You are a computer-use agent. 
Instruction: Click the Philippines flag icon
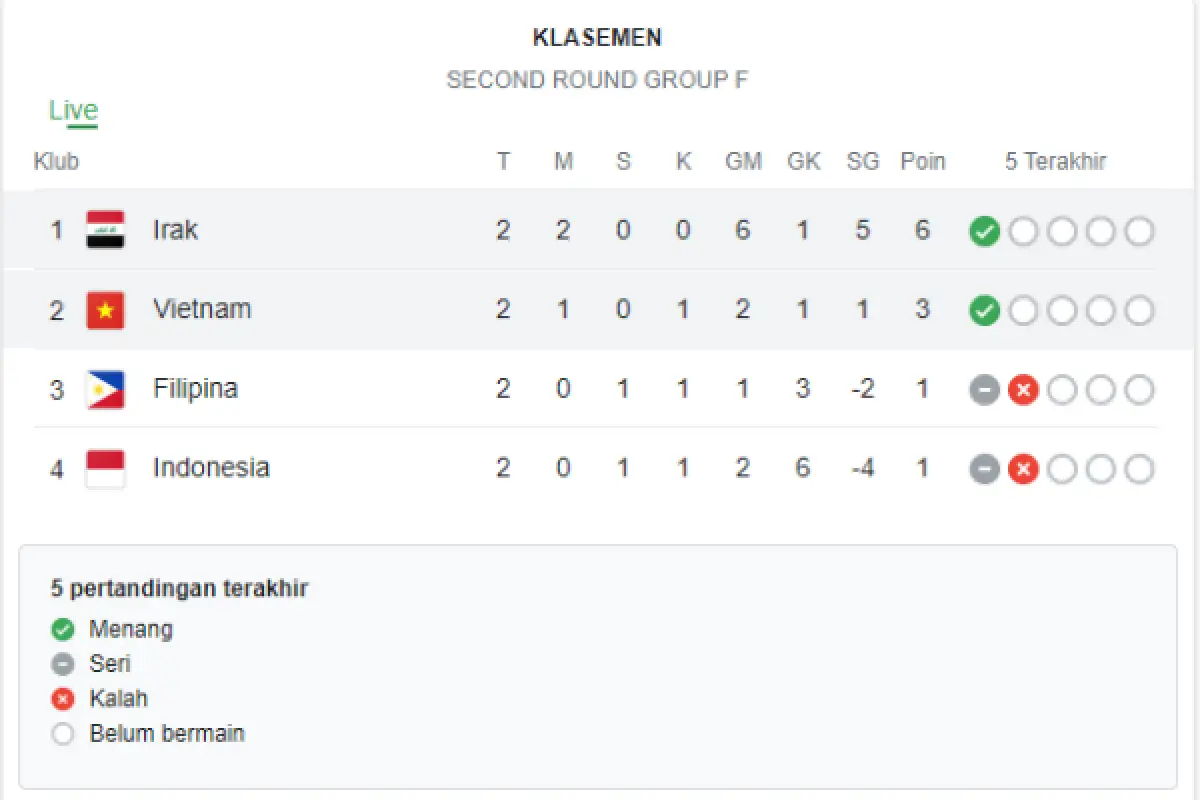[106, 389]
